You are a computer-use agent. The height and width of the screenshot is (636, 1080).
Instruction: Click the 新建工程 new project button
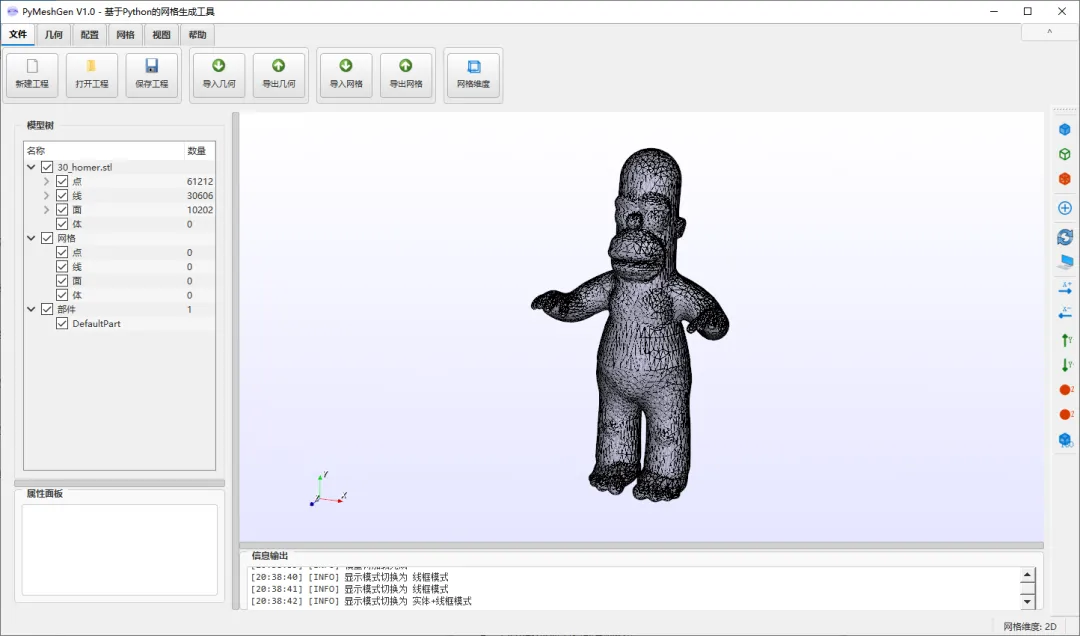coord(32,75)
